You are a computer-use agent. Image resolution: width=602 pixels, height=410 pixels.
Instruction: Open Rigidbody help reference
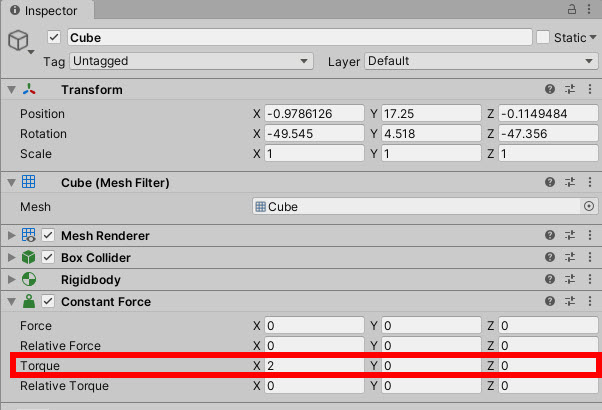pos(550,279)
